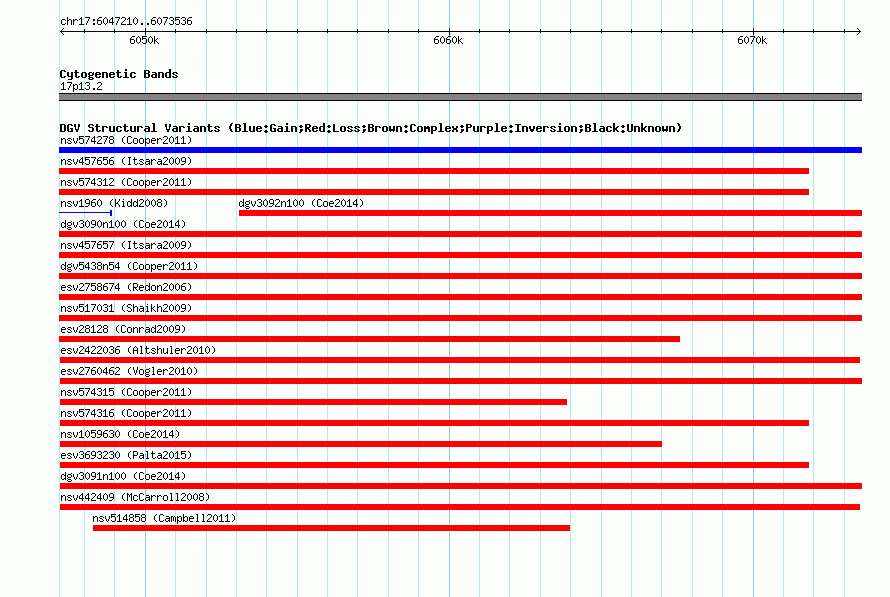This screenshot has height=597, width=890.
Task: Click the esv2758674 (Redon2006) label
Action: 126,287
